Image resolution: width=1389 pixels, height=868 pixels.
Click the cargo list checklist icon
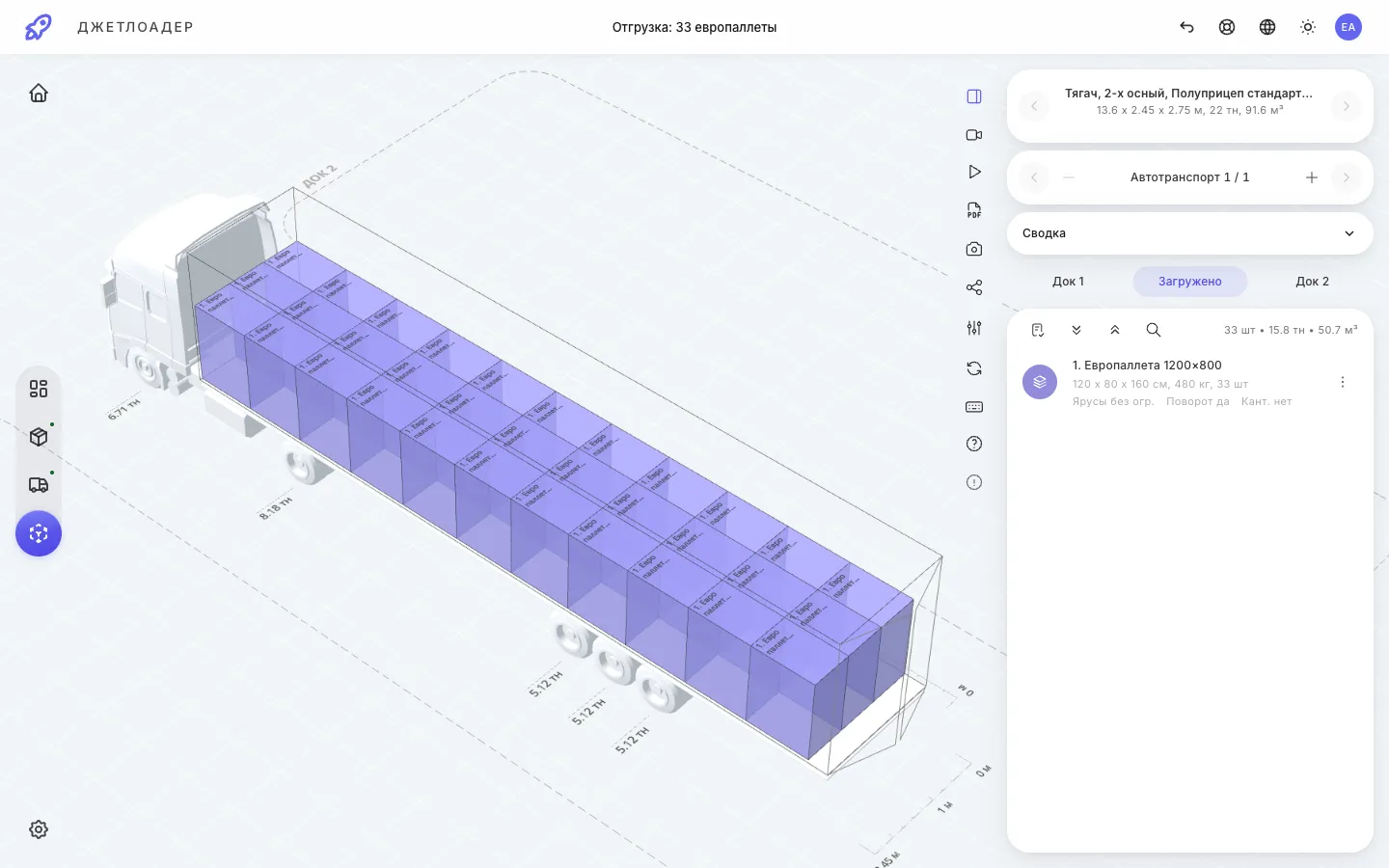(1038, 330)
